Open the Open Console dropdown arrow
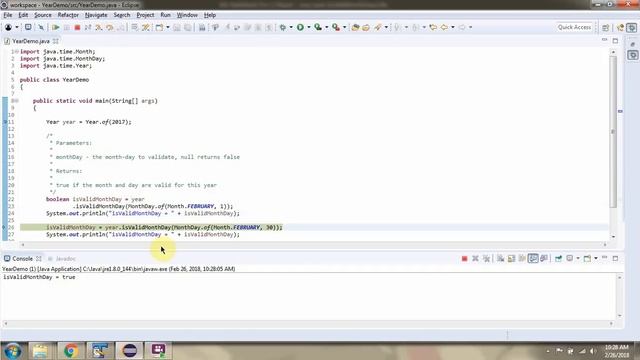 (x=596, y=258)
